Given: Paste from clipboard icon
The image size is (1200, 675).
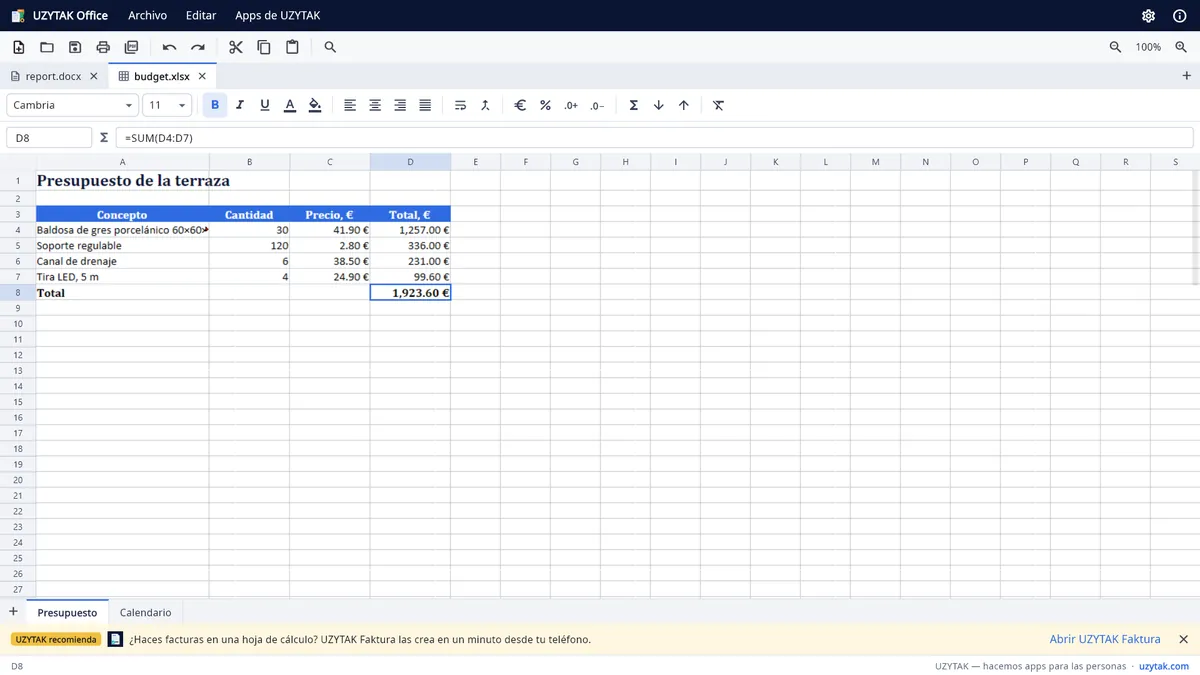Looking at the screenshot, I should (x=292, y=47).
